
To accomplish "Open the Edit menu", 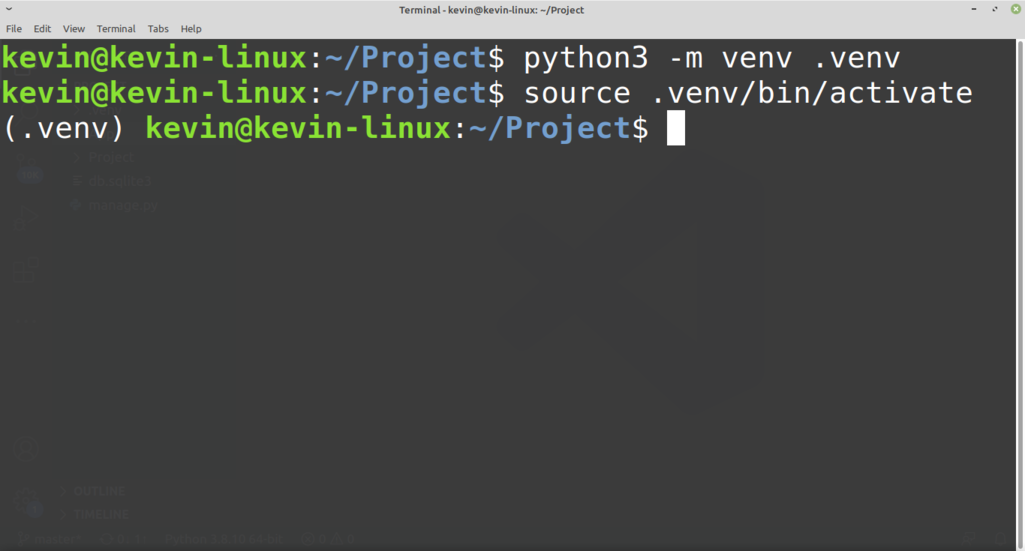I will (42, 29).
